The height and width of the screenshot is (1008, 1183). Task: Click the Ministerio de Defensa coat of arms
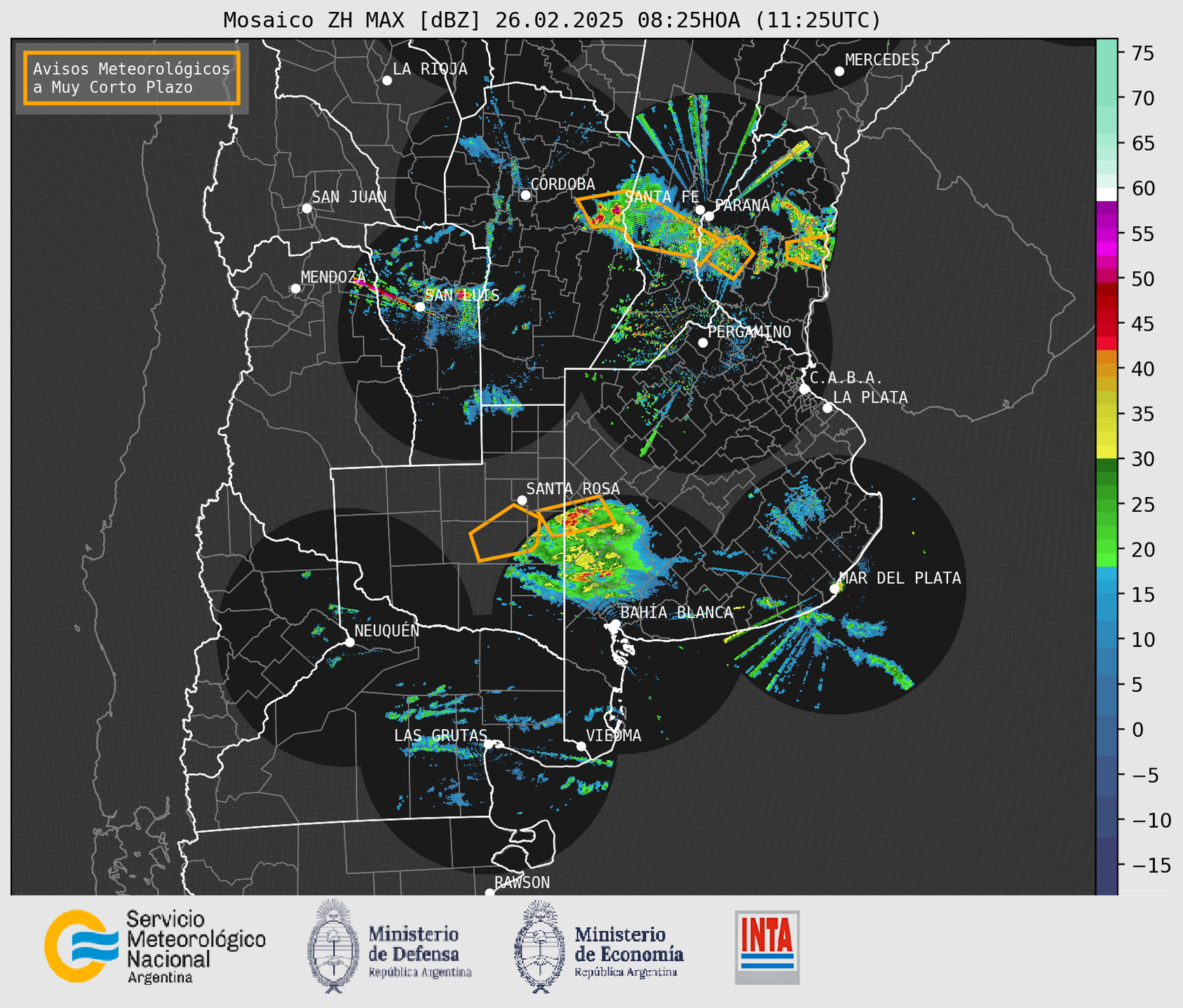pyautogui.click(x=333, y=946)
